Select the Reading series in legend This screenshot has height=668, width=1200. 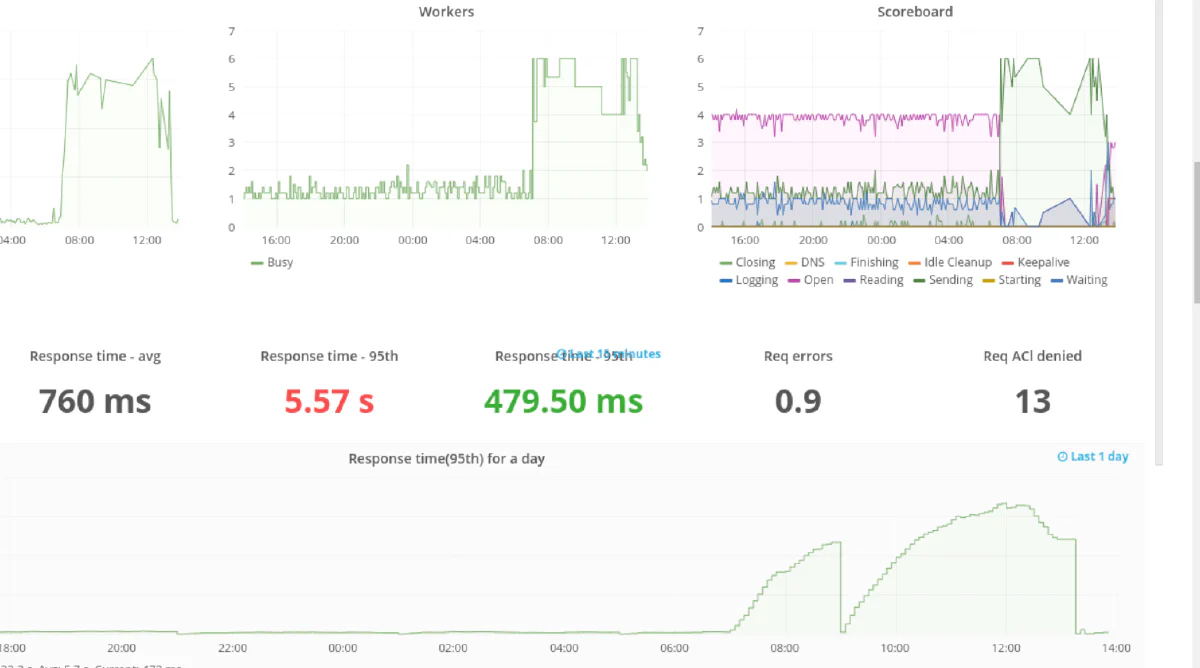pos(881,280)
